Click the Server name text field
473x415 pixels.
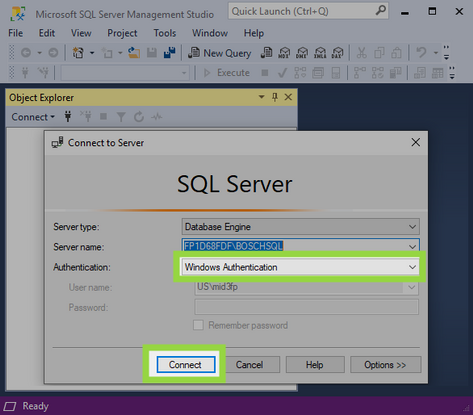[294, 246]
